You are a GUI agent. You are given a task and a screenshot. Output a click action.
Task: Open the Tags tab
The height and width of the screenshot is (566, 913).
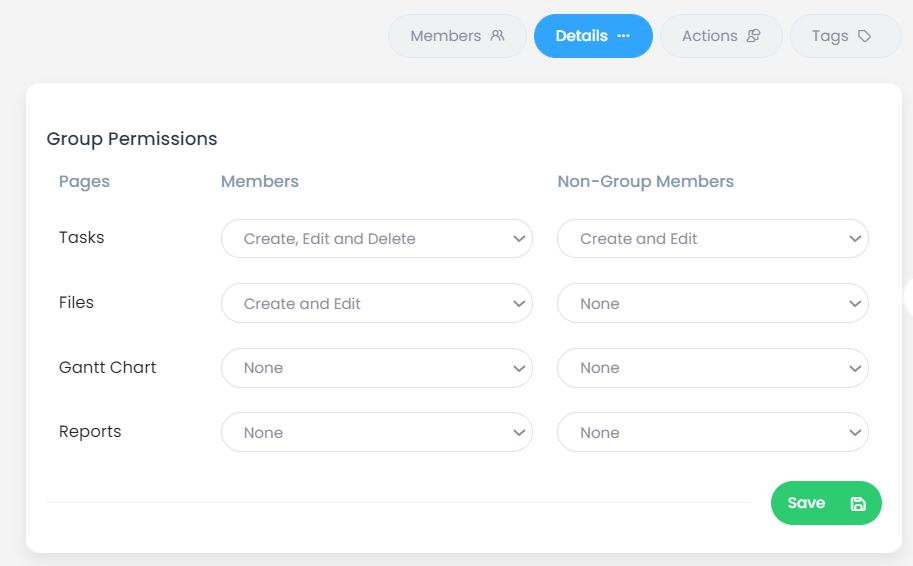pyautogui.click(x=845, y=36)
